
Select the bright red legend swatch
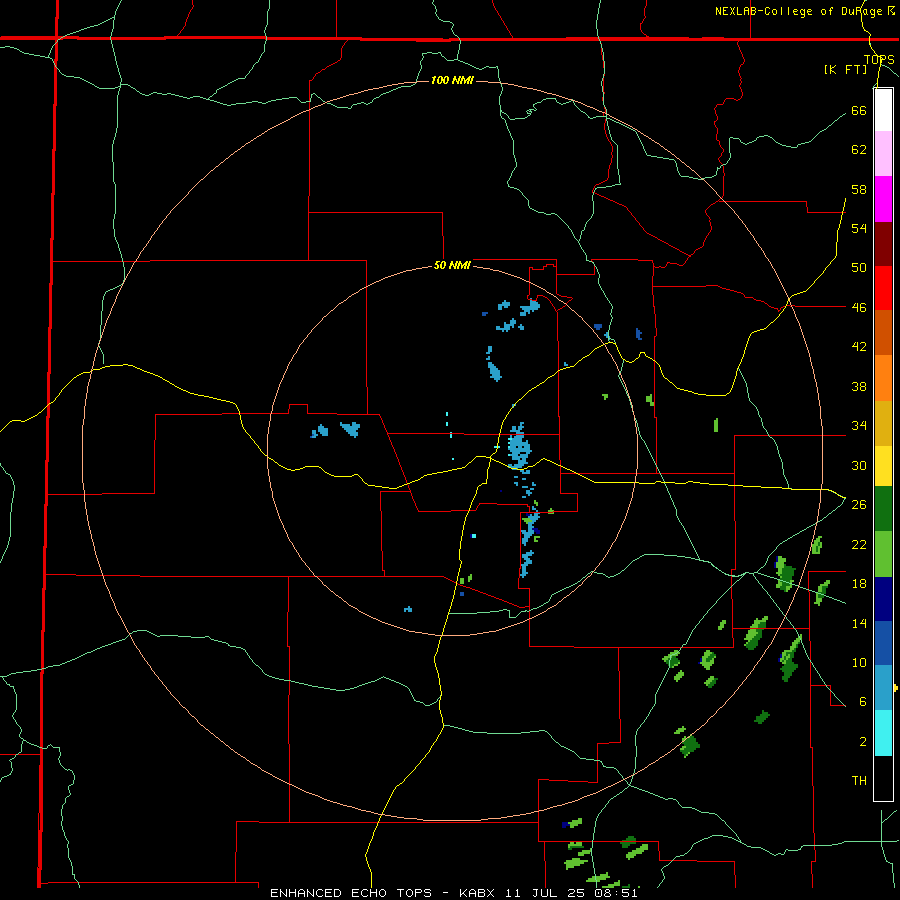(x=883, y=288)
